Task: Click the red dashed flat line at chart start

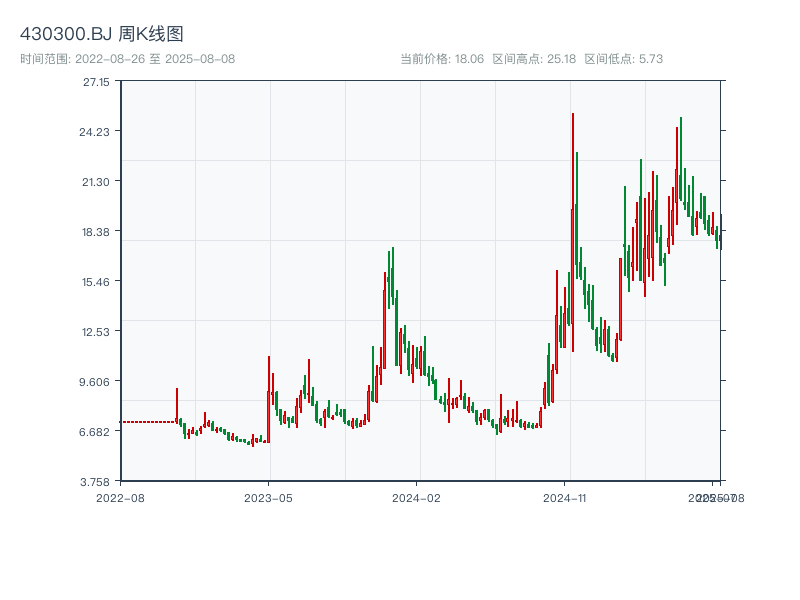Action: [x=148, y=422]
